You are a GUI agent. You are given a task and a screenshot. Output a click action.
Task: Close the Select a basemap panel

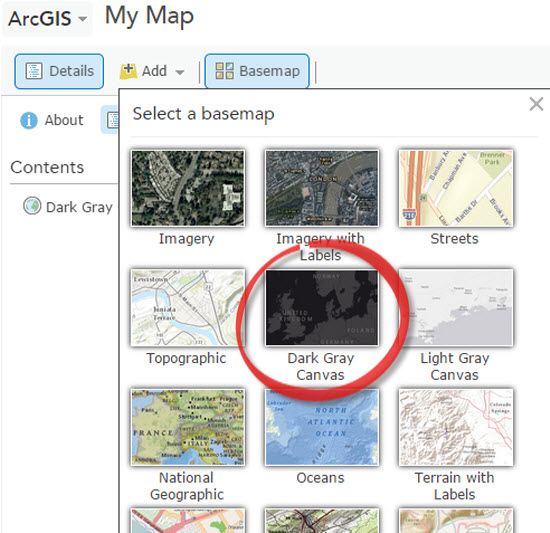tap(536, 104)
